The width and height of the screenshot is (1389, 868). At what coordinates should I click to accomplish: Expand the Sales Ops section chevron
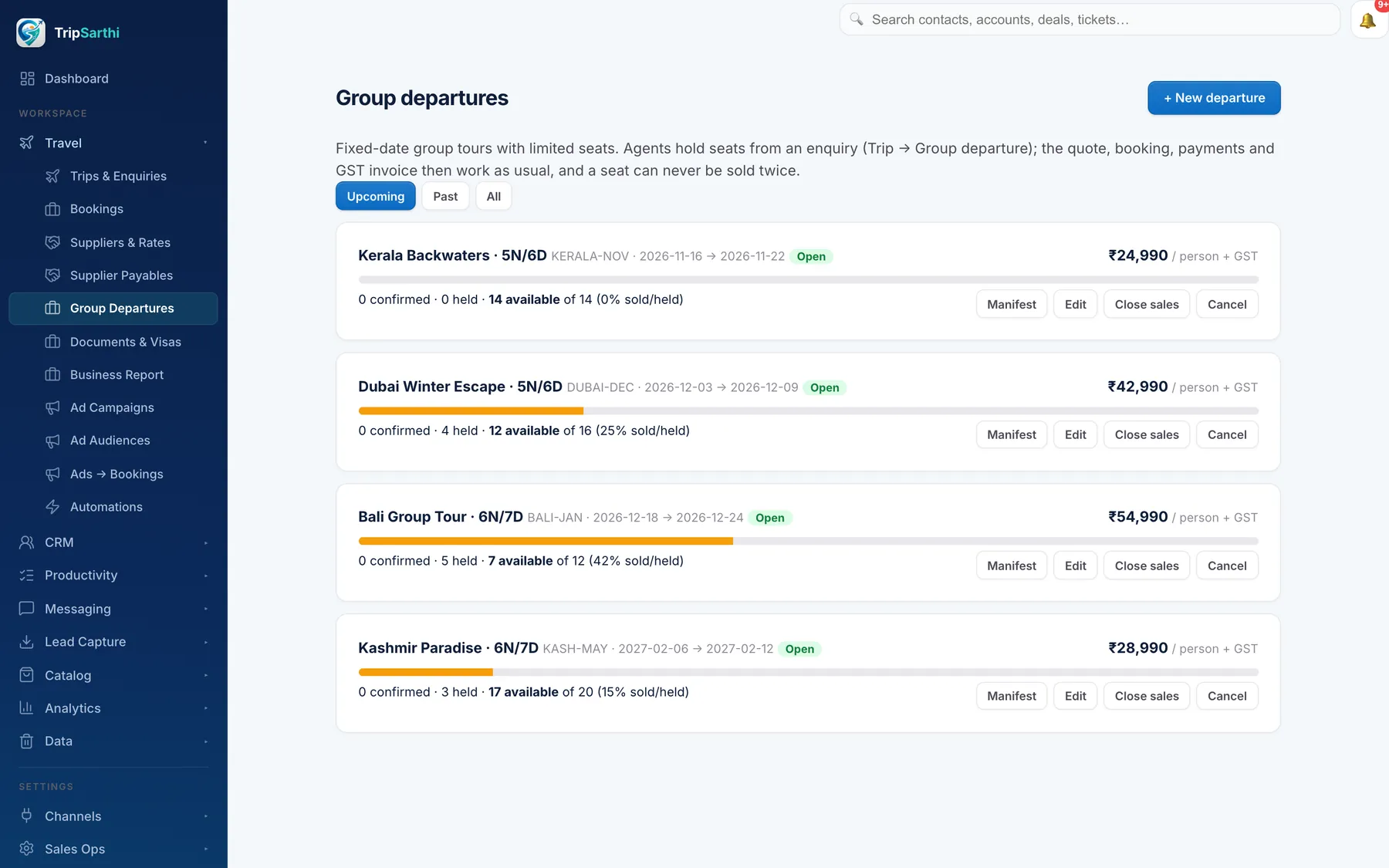[205, 849]
